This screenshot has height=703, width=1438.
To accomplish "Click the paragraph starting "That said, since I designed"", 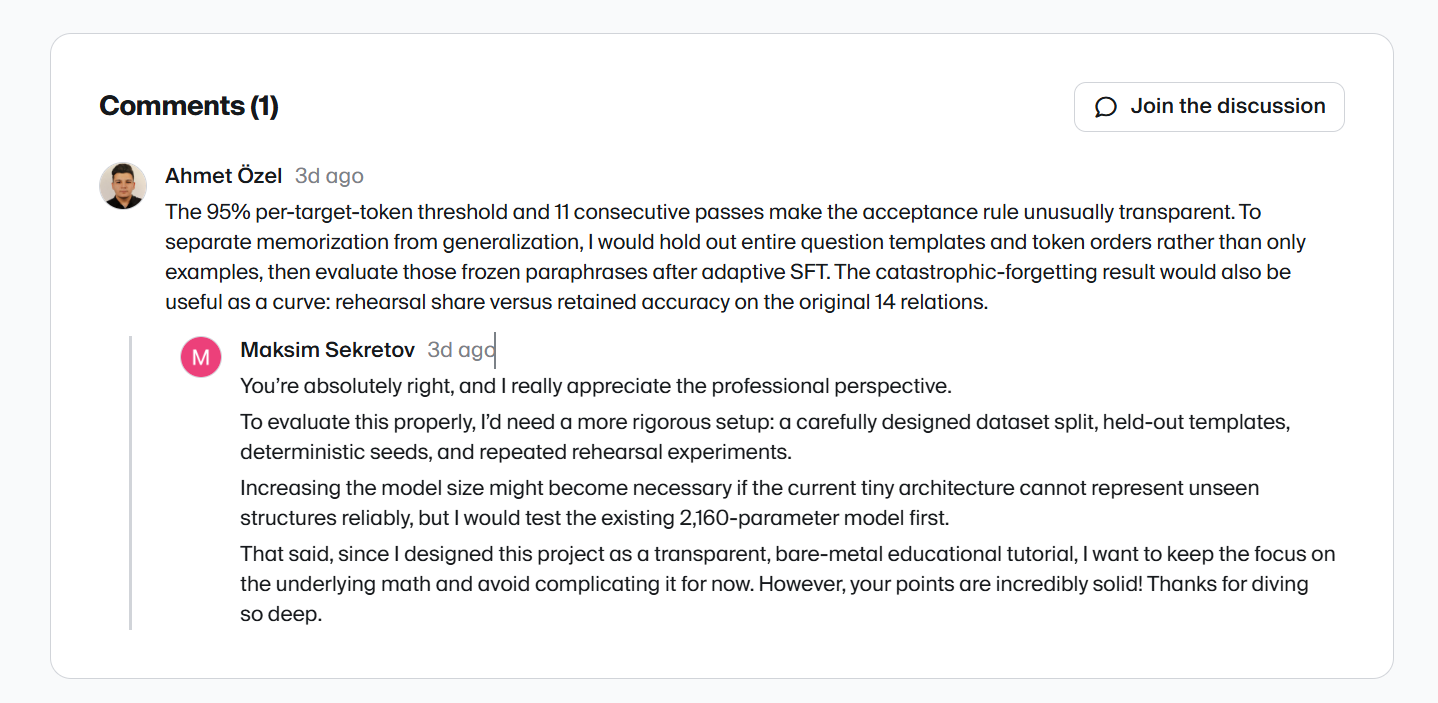I will [788, 584].
